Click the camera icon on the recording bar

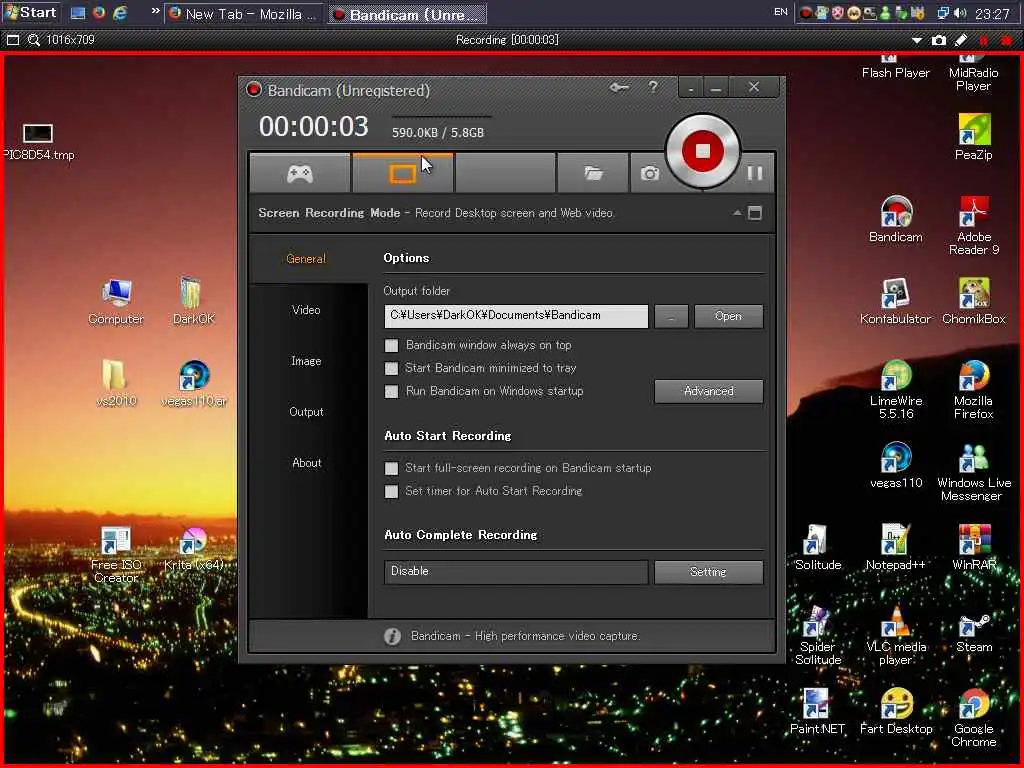938,40
